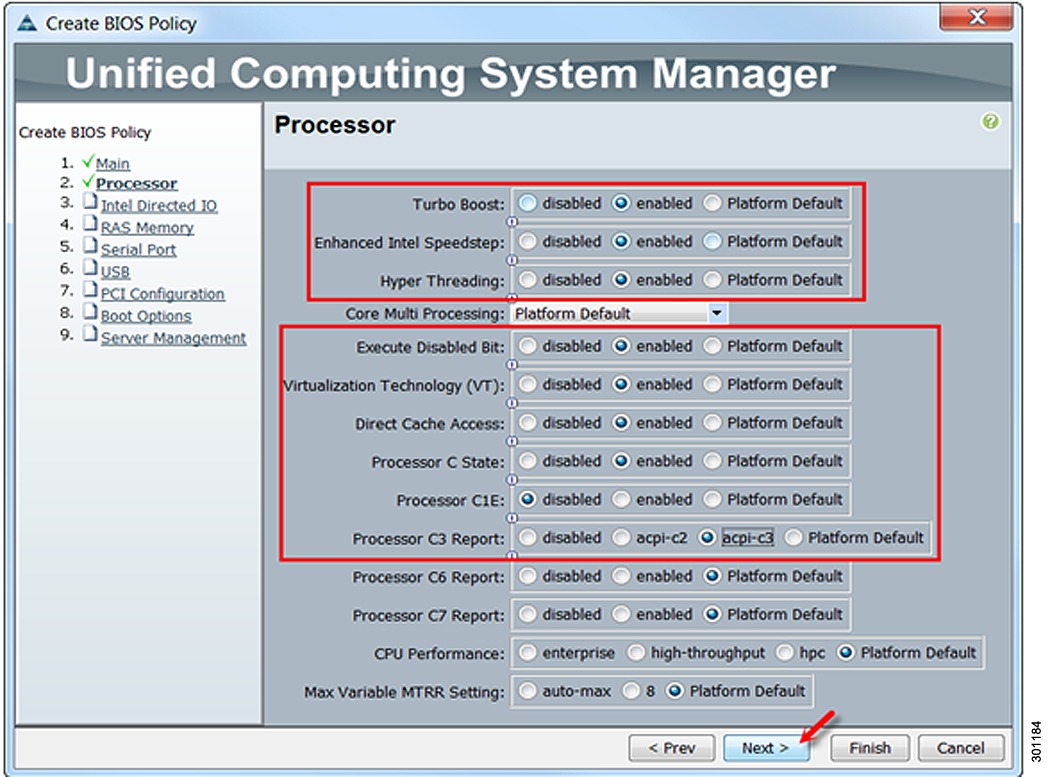Click the Cisco logo icon in title bar
The width and height of the screenshot is (1050, 777).
point(27,23)
